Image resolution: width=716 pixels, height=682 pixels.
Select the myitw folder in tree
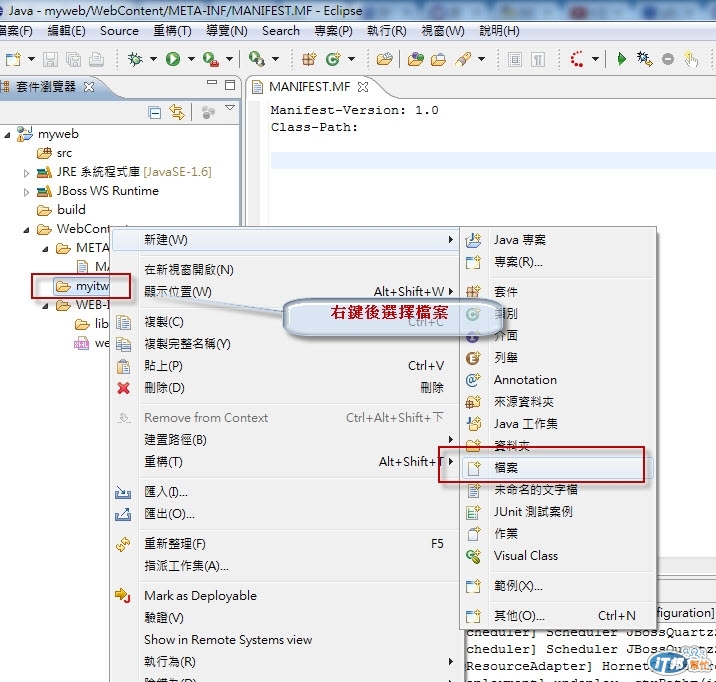pos(82,286)
